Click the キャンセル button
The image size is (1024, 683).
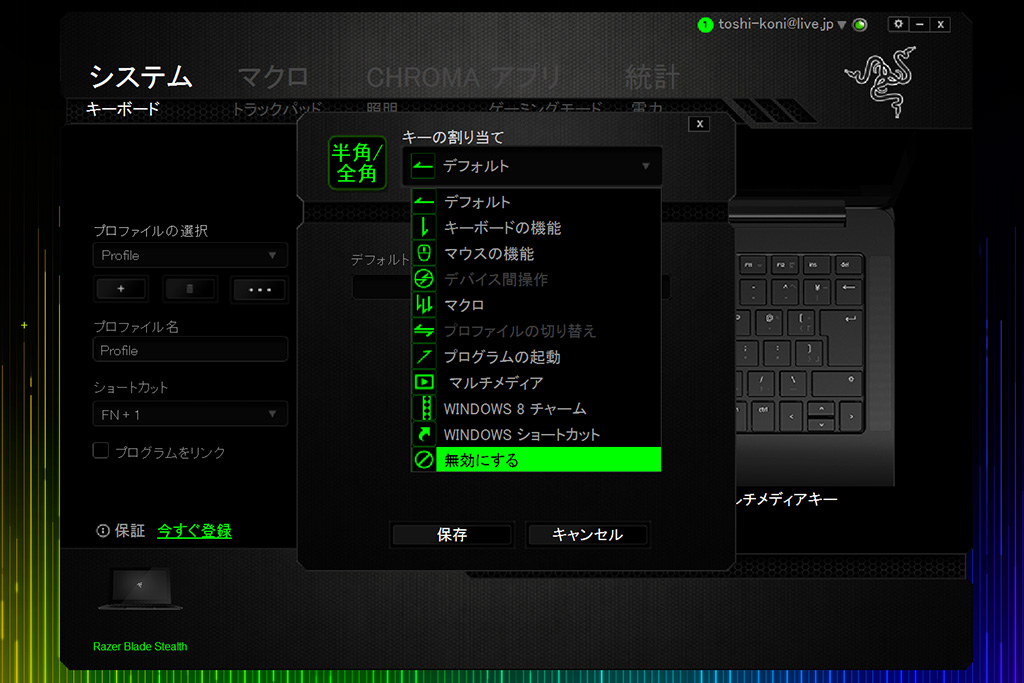[x=587, y=535]
